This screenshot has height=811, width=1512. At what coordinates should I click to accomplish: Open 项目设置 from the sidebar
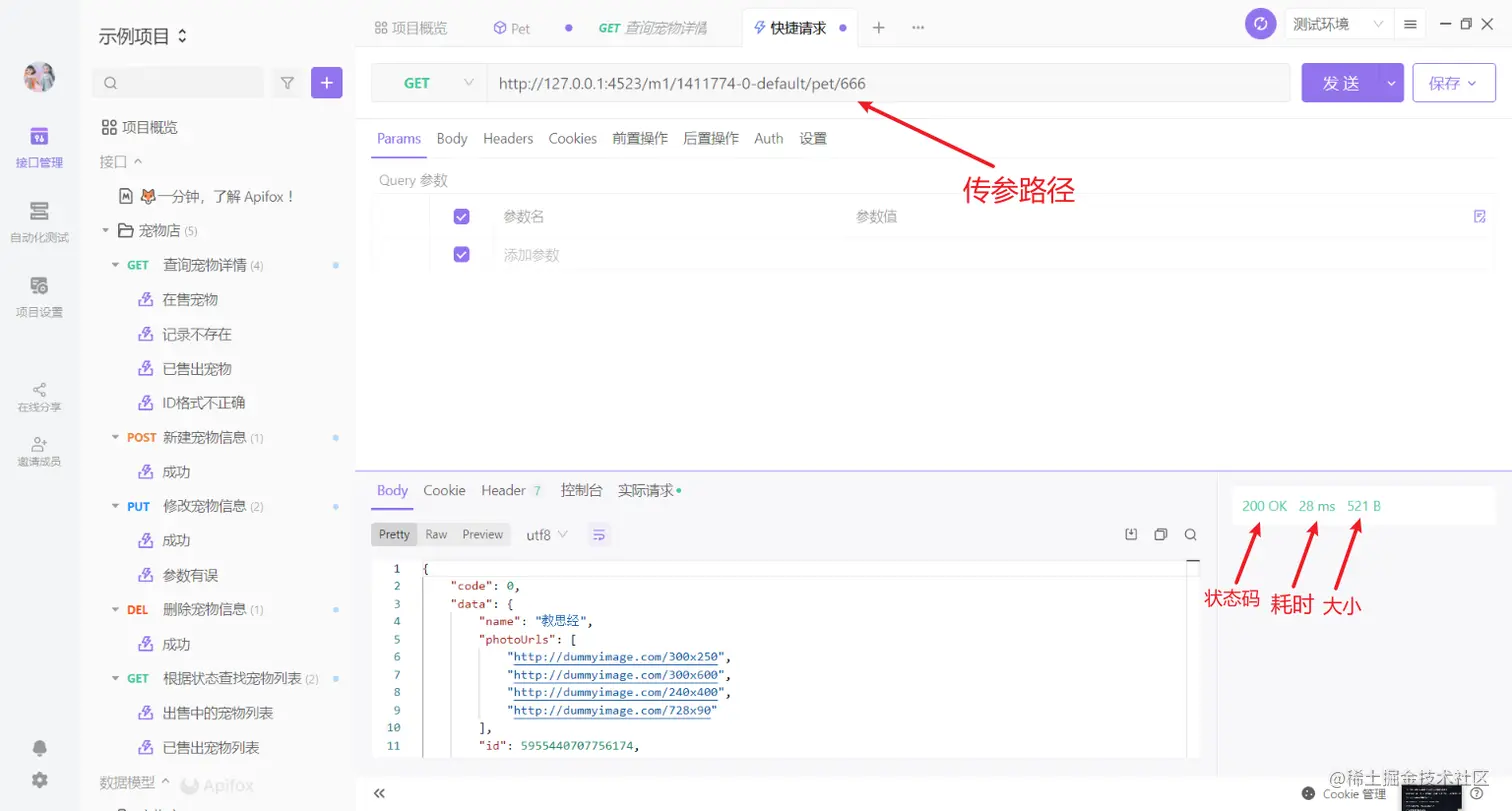(38, 297)
